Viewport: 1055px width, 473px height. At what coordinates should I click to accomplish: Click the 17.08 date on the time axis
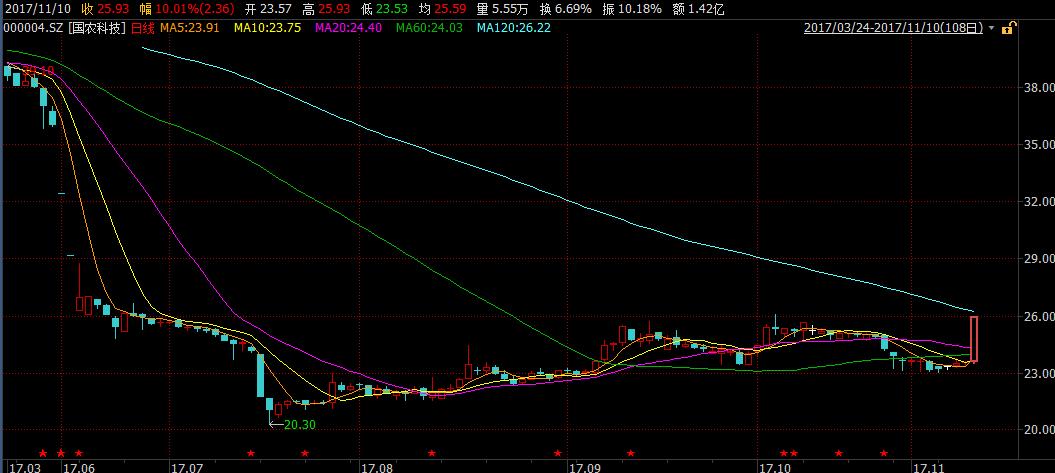(x=377, y=466)
